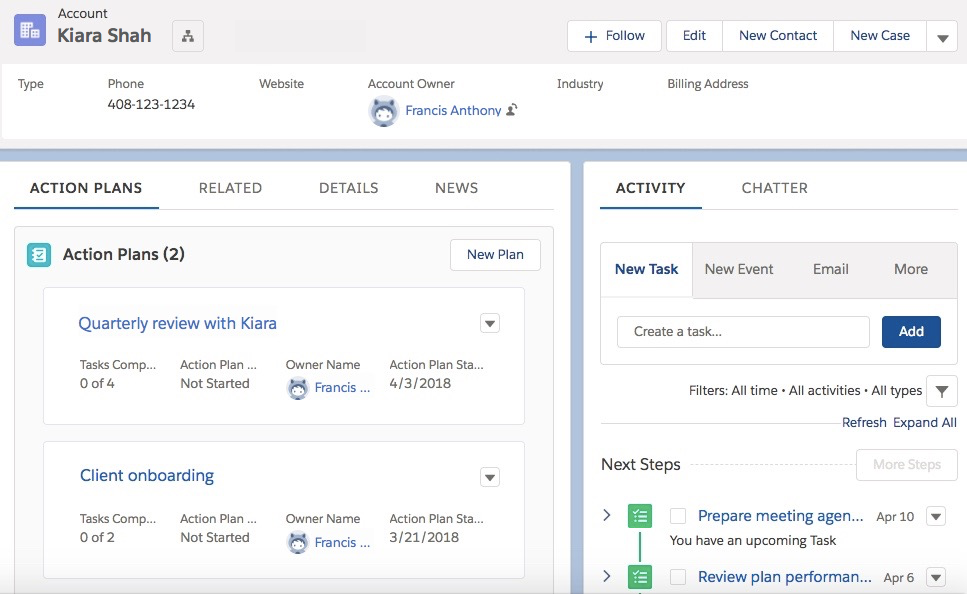967x594 pixels.
Task: Check the Review plan performance task checkbox
Action: pyautogui.click(x=678, y=577)
